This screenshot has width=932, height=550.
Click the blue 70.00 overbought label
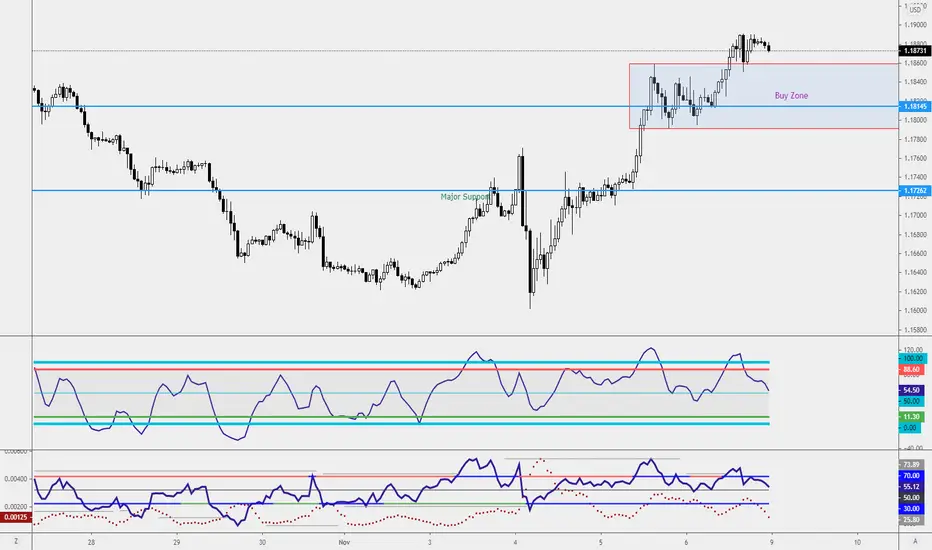[x=912, y=476]
